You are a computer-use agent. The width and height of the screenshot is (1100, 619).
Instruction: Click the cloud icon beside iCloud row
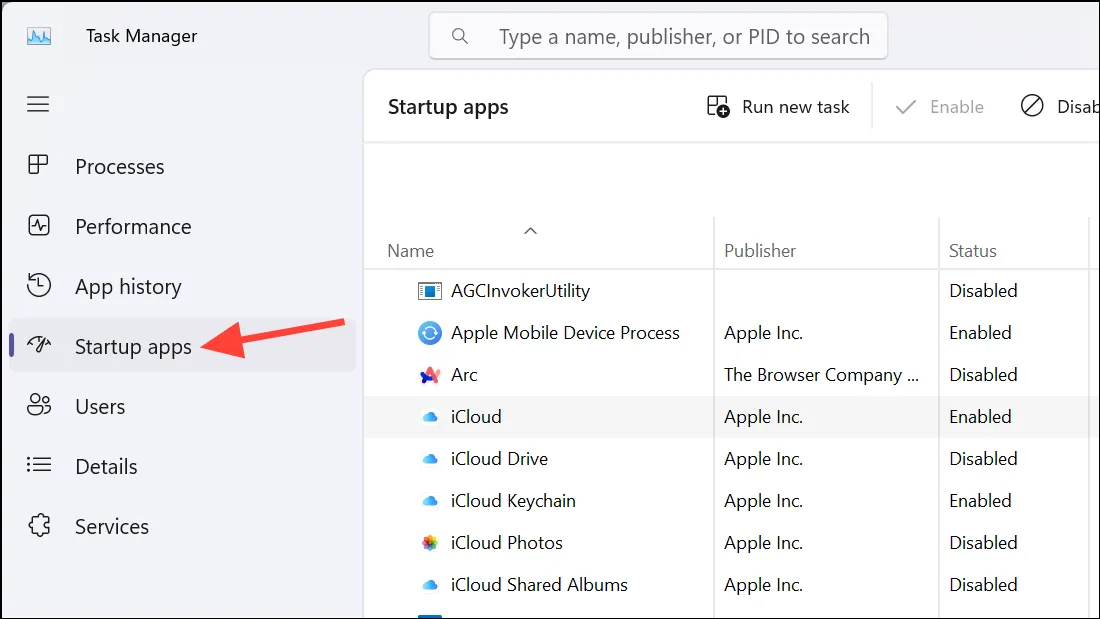click(x=429, y=417)
